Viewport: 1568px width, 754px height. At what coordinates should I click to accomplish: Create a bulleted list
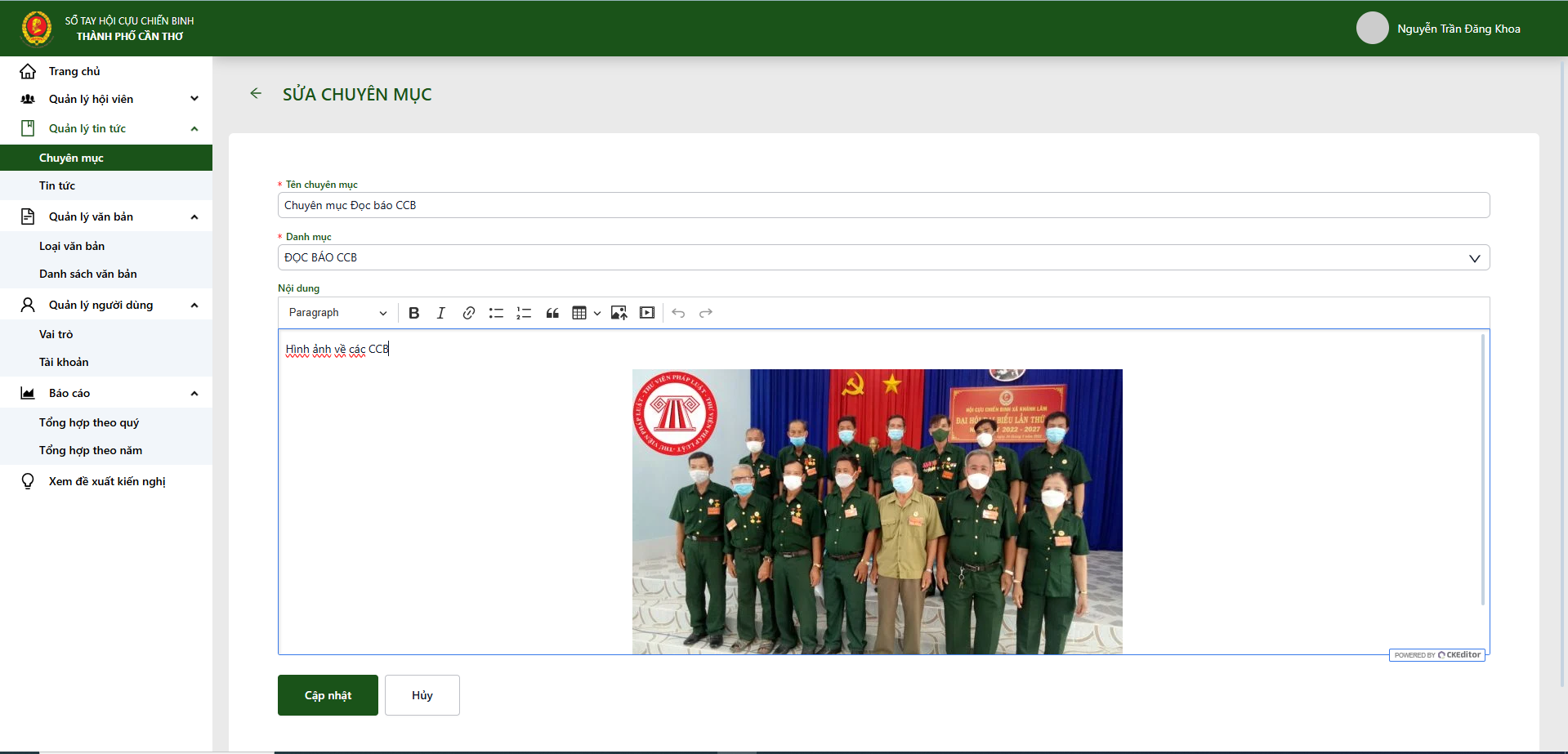click(x=496, y=313)
